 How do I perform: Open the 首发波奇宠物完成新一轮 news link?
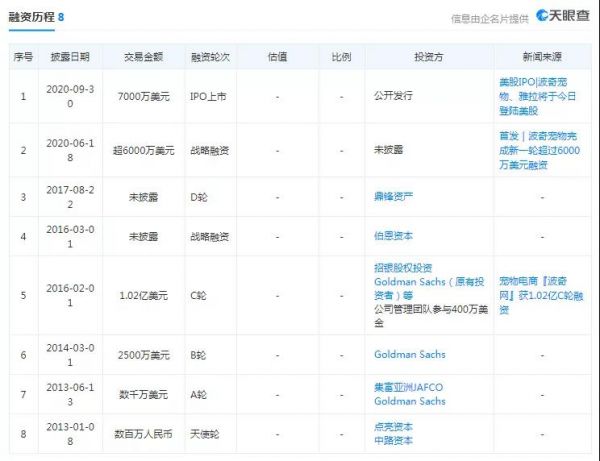(540, 150)
